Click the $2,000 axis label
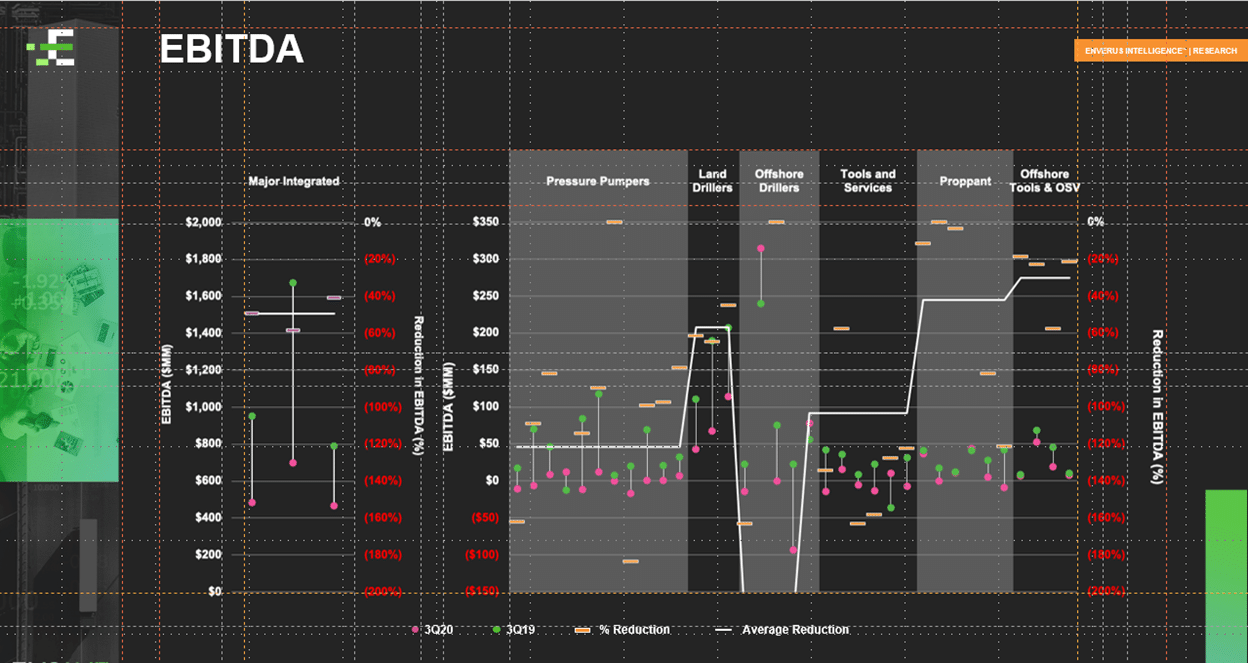This screenshot has height=663, width=1248. [x=204, y=222]
